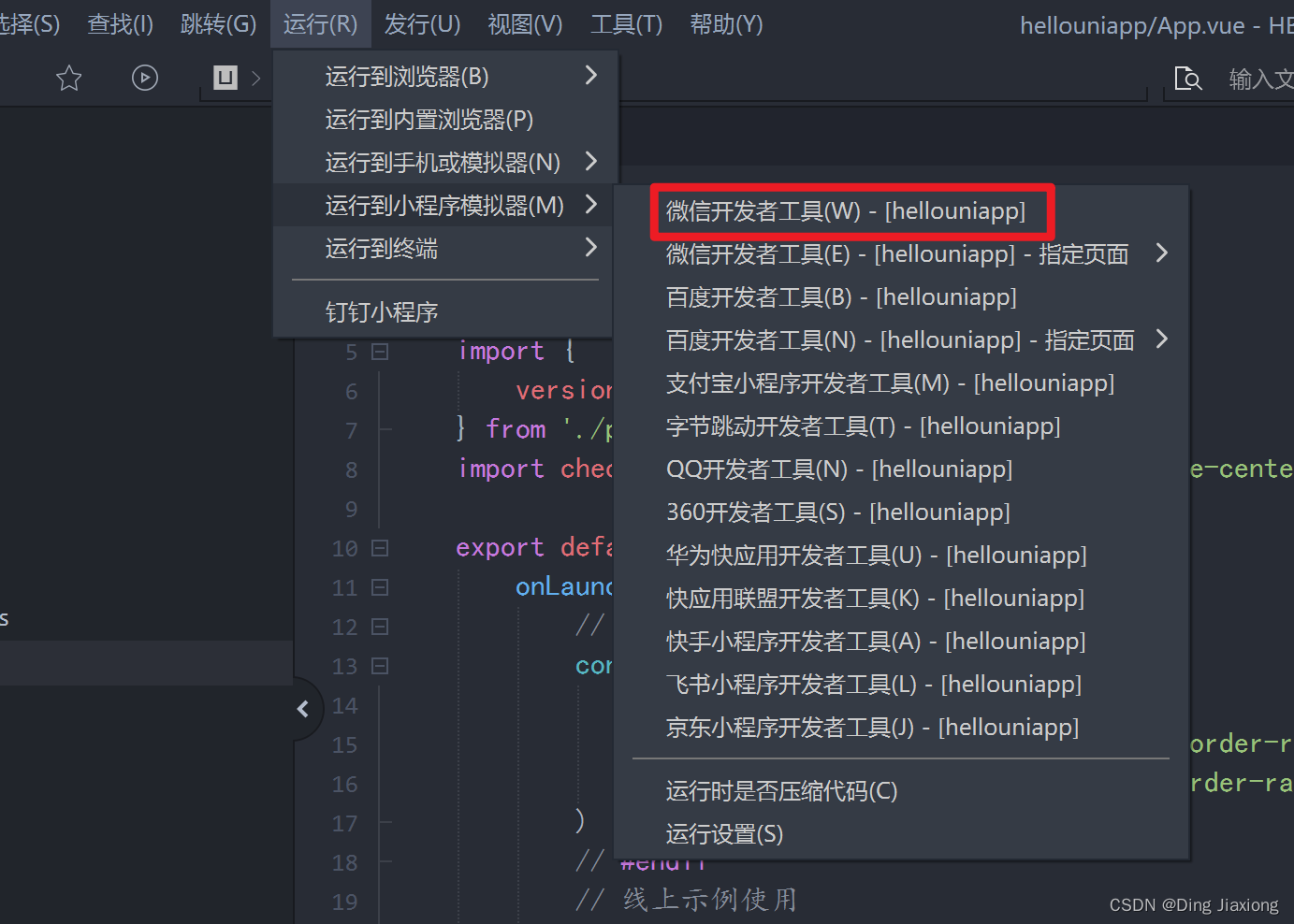Collapse the sidebar with the left arrow handle
Viewport: 1294px width, 924px height.
click(303, 709)
